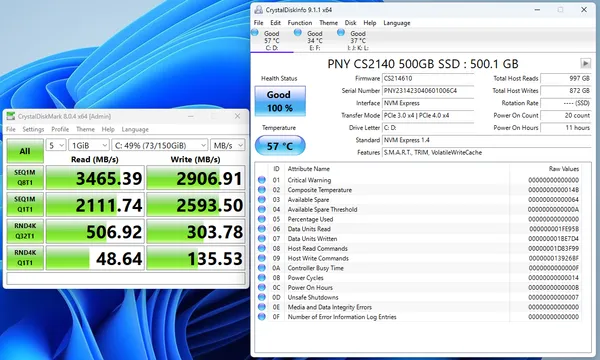
Task: Open the Profile menu in CrystalDiskMark
Action: [60, 129]
